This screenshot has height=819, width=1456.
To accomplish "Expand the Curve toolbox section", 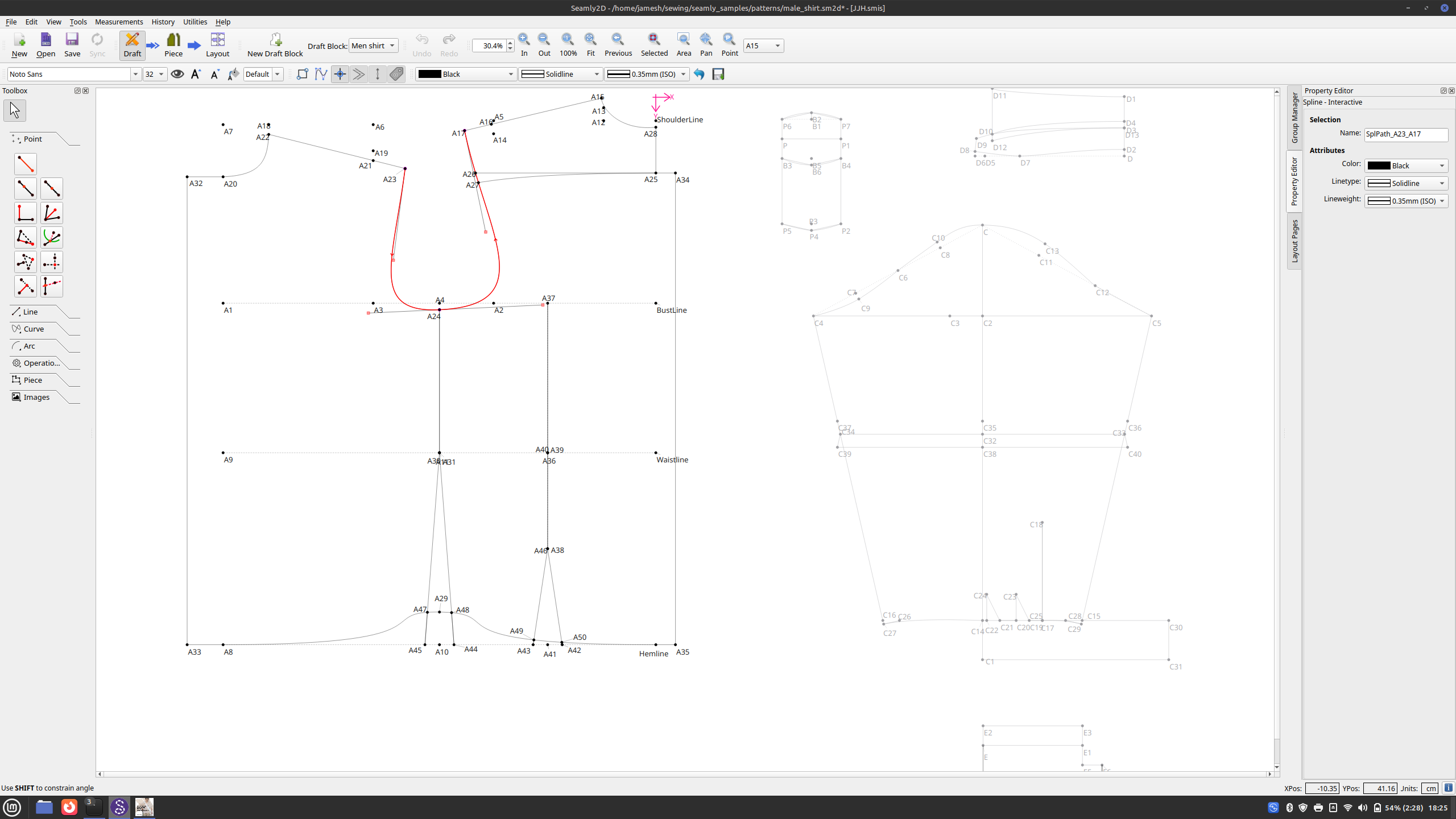I will tap(34, 329).
